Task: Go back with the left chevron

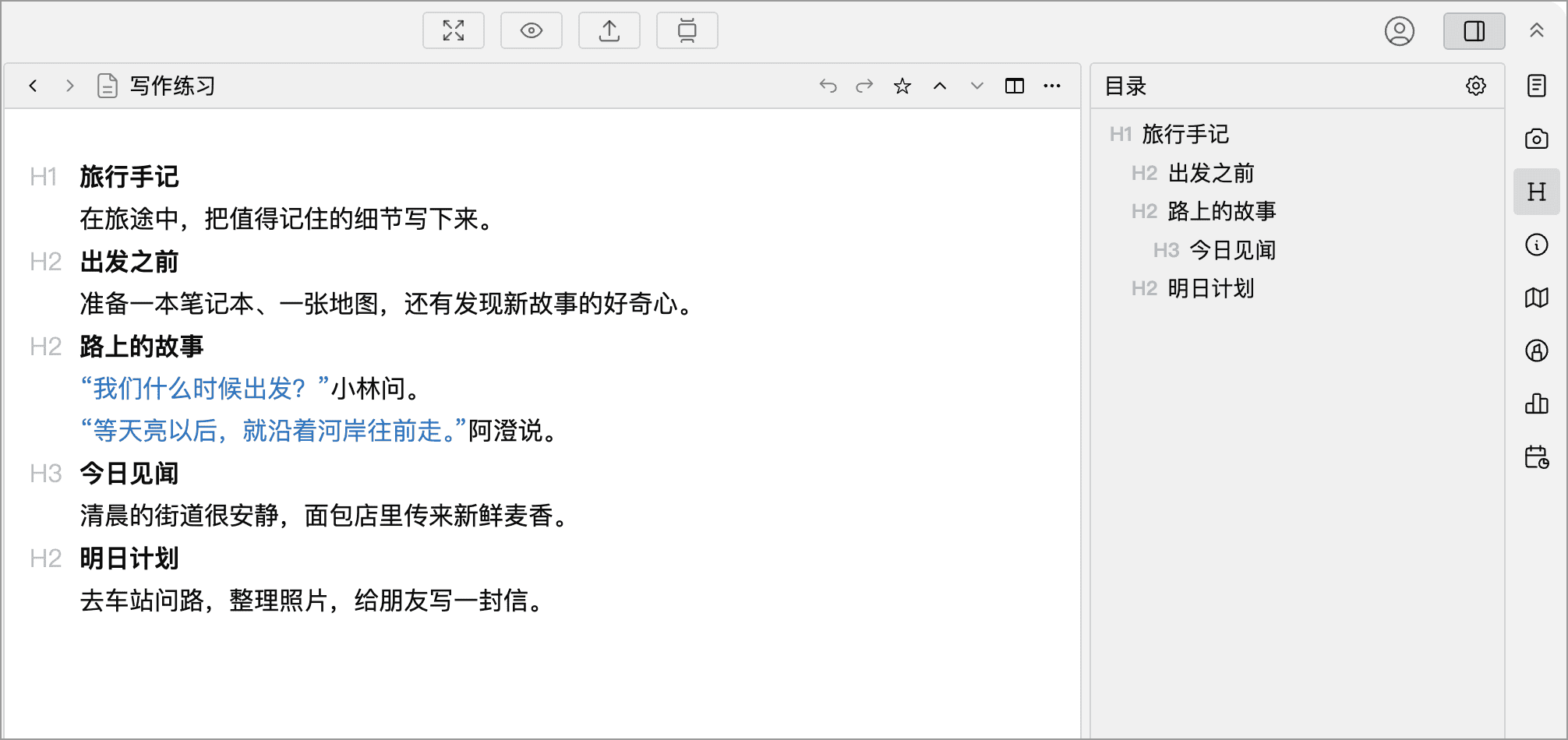Action: (x=33, y=86)
